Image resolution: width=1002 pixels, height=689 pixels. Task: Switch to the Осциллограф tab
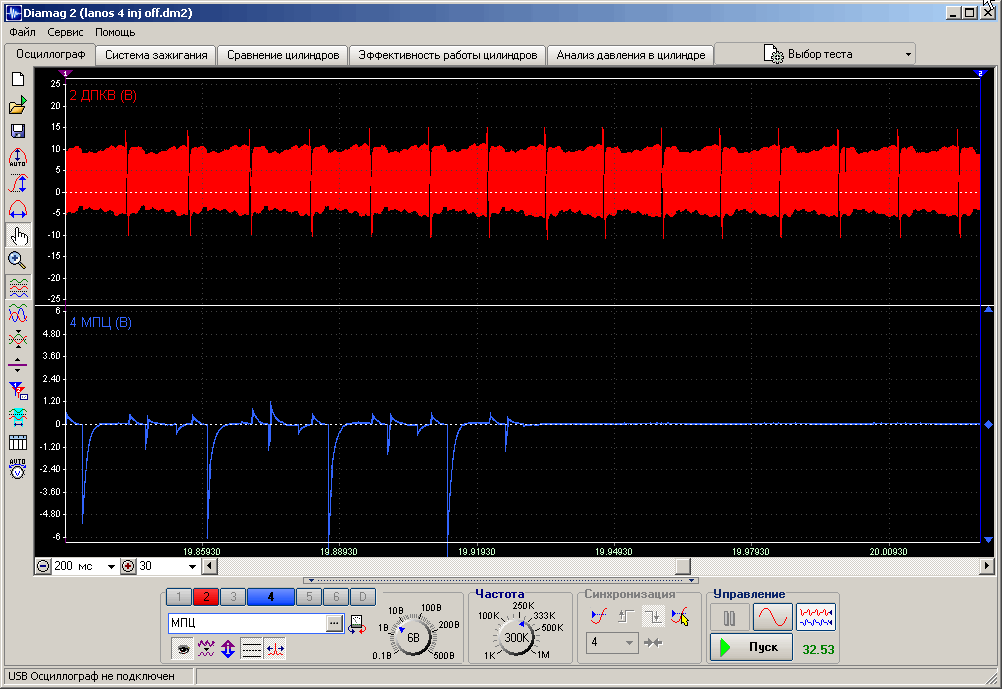(50, 54)
